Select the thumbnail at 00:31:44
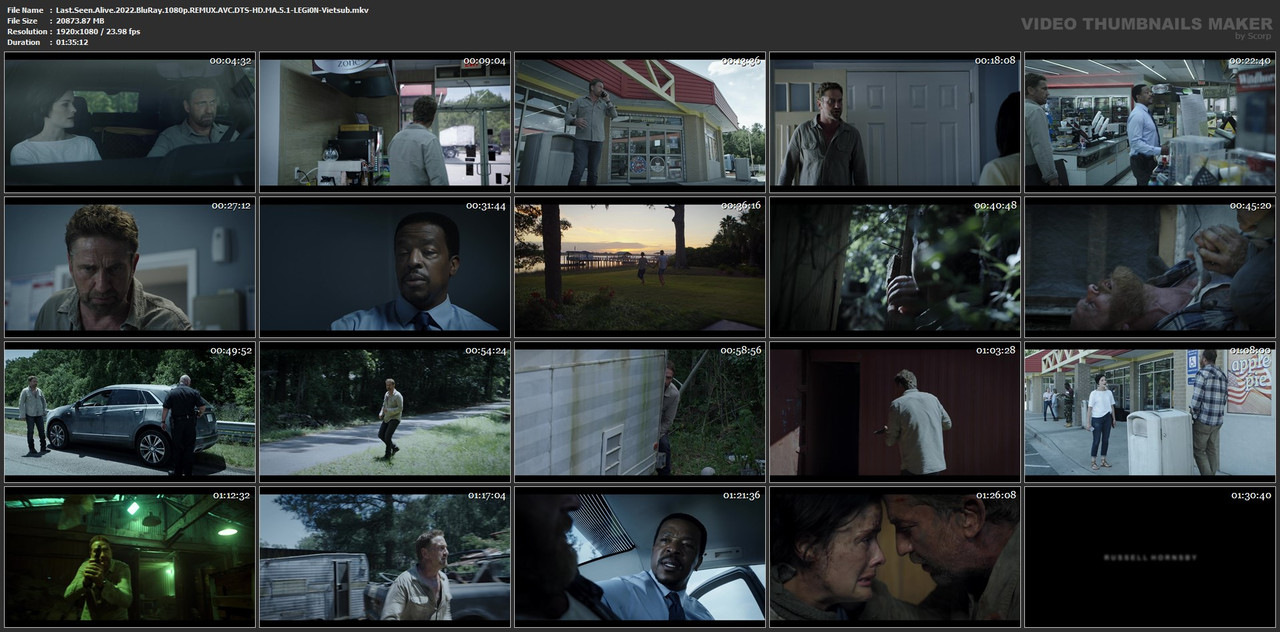Screen dimensions: 1280x632 pyautogui.click(x=385, y=267)
